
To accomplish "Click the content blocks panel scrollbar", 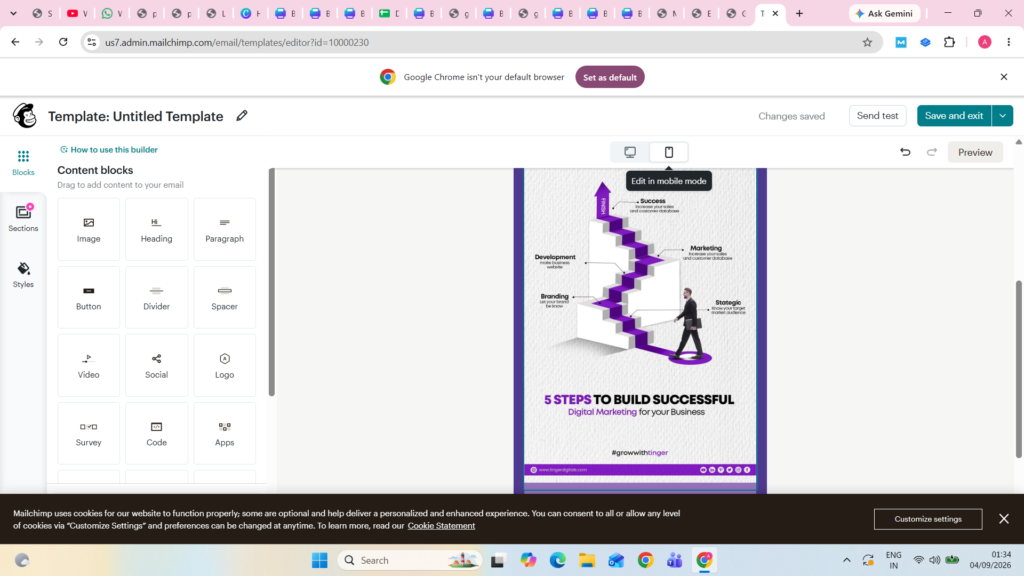I will click(x=272, y=282).
